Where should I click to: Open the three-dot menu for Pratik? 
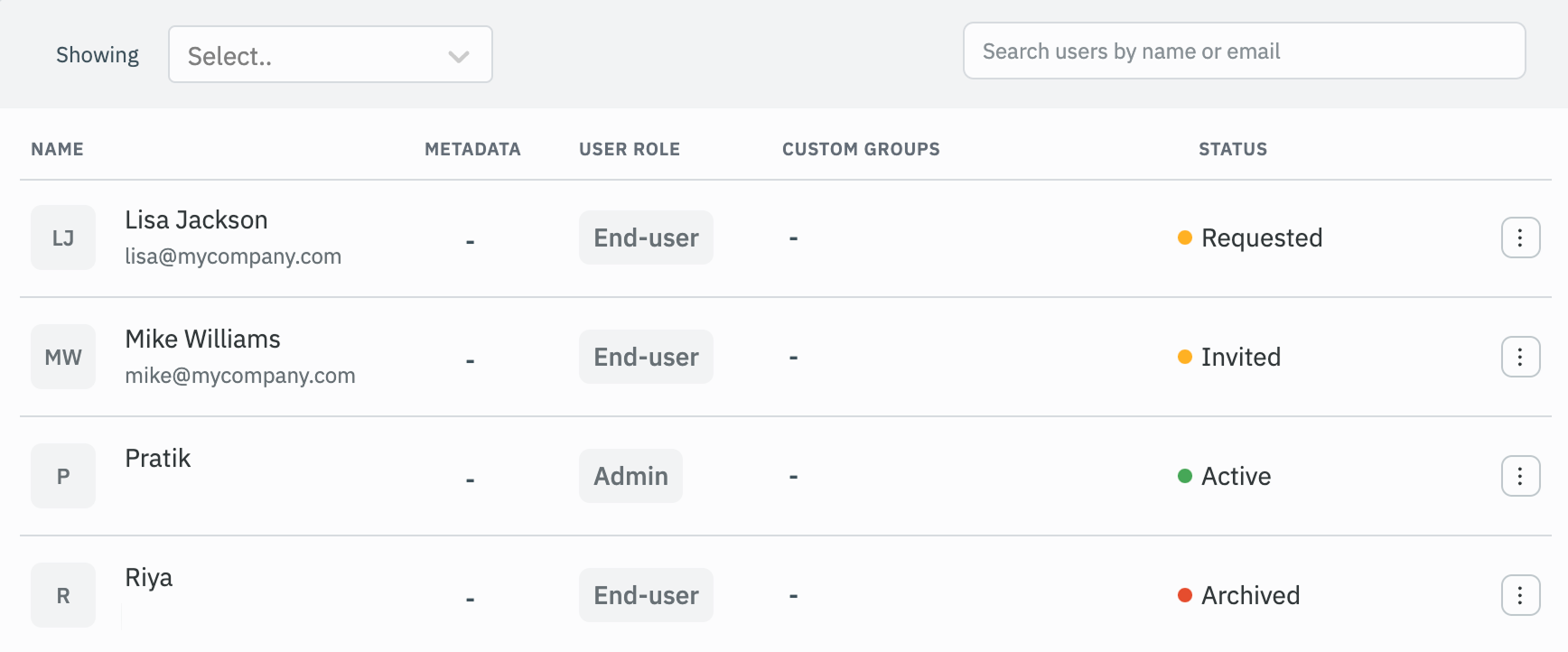coord(1520,476)
